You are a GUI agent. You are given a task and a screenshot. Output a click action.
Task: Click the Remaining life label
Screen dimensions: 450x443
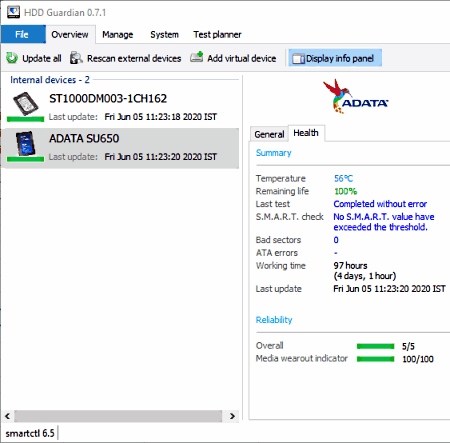[x=282, y=191]
